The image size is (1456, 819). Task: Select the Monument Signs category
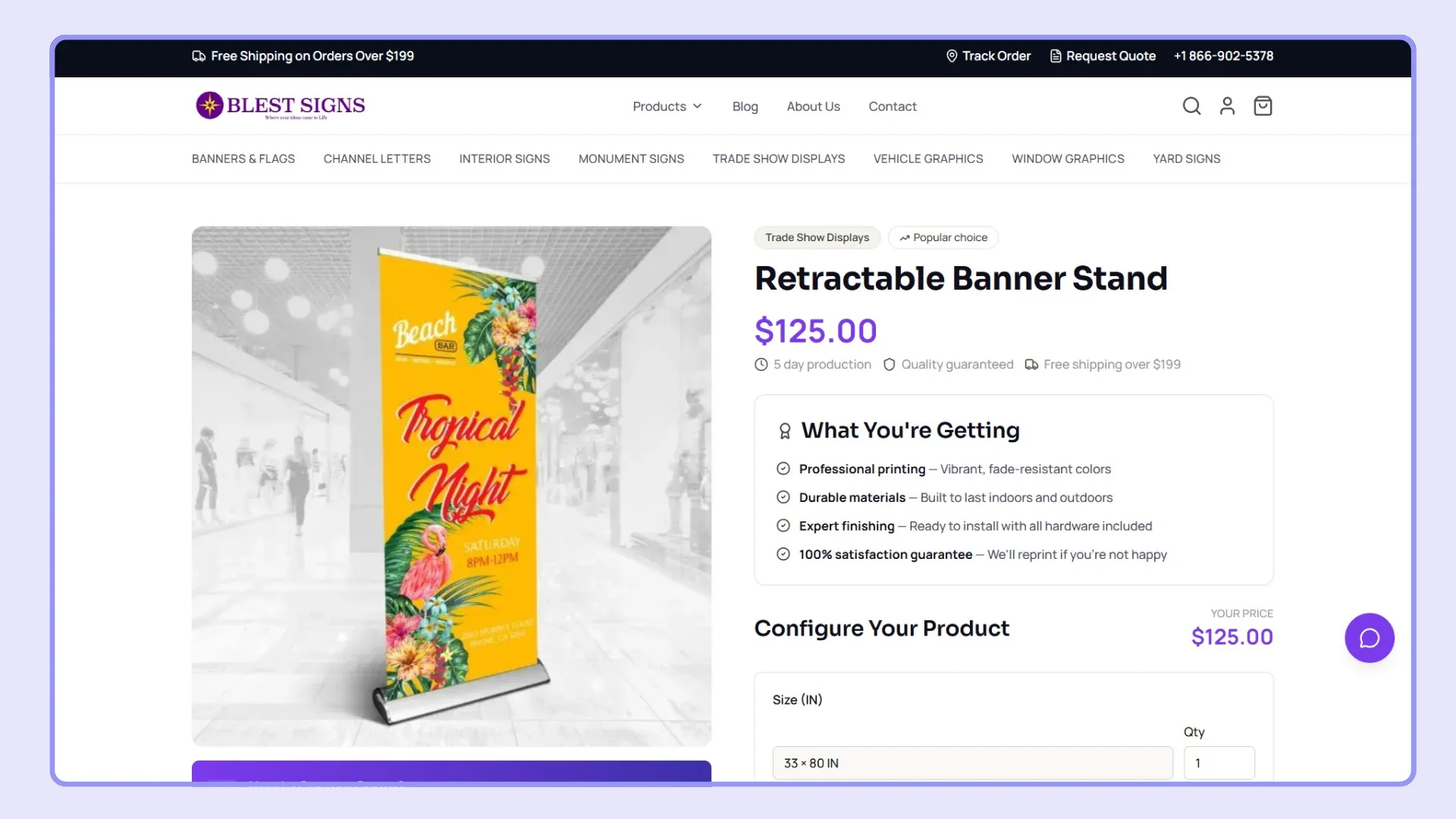click(631, 158)
